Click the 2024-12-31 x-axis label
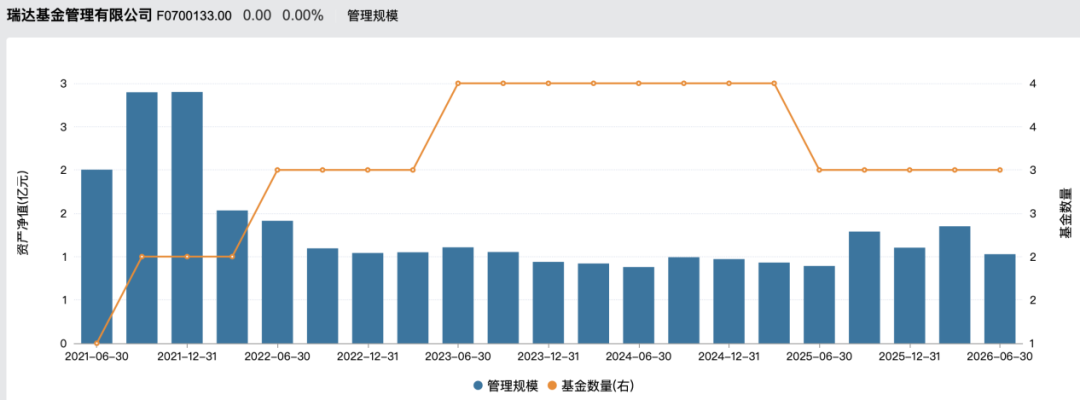This screenshot has width=1080, height=400. point(729,357)
